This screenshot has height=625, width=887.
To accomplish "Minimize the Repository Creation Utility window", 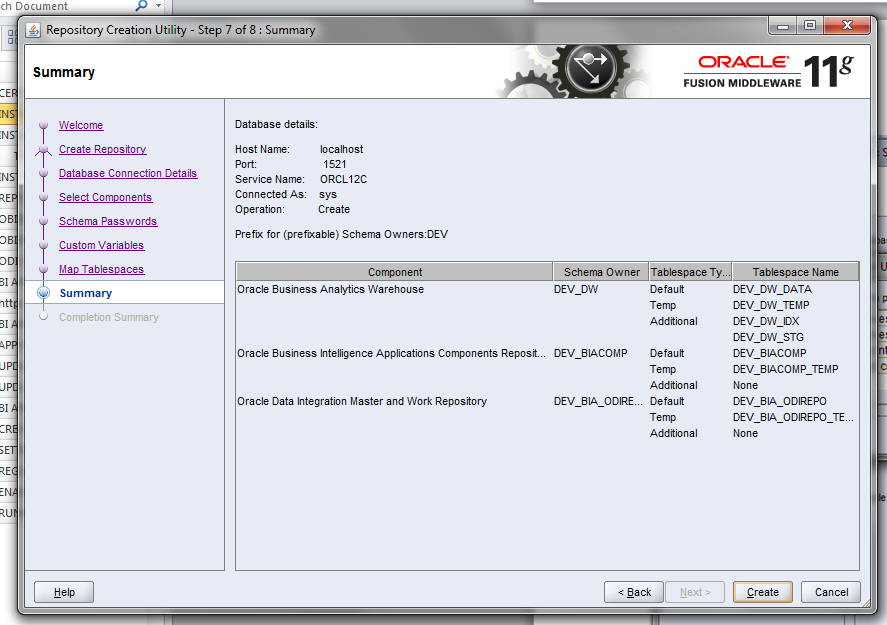I will tap(783, 26).
